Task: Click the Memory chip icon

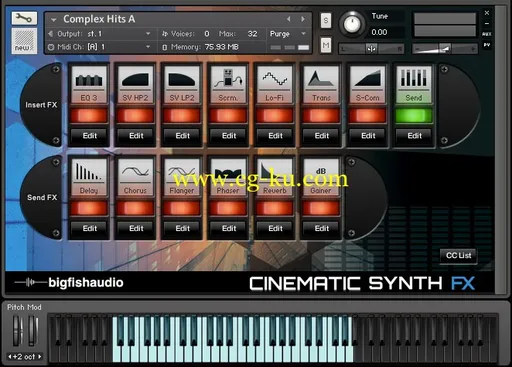Action: click(165, 47)
